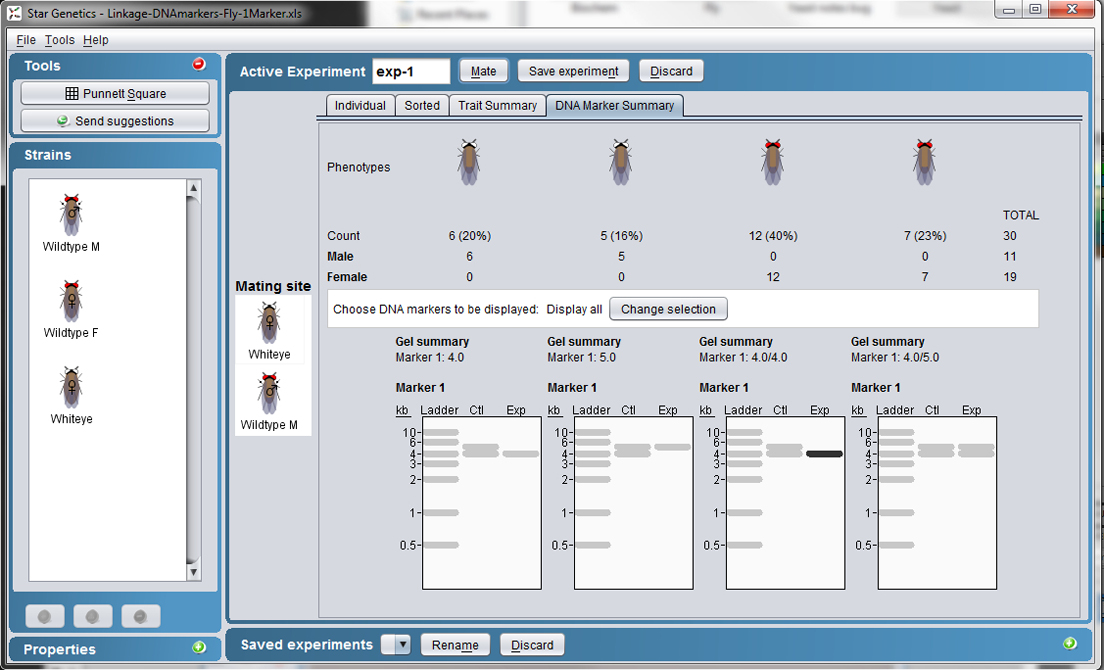Expand the Properties panel with green icon
The image size is (1104, 670).
199,648
